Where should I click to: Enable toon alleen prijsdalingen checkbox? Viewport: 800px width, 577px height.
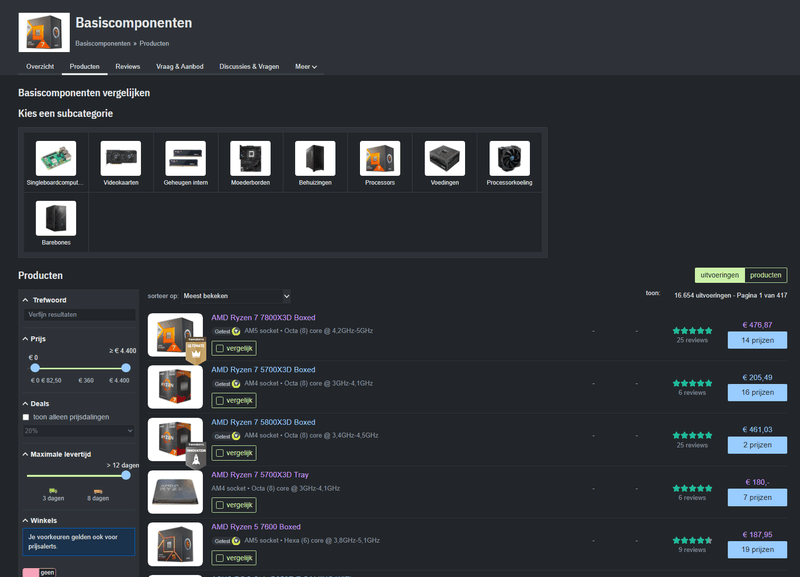click(26, 417)
